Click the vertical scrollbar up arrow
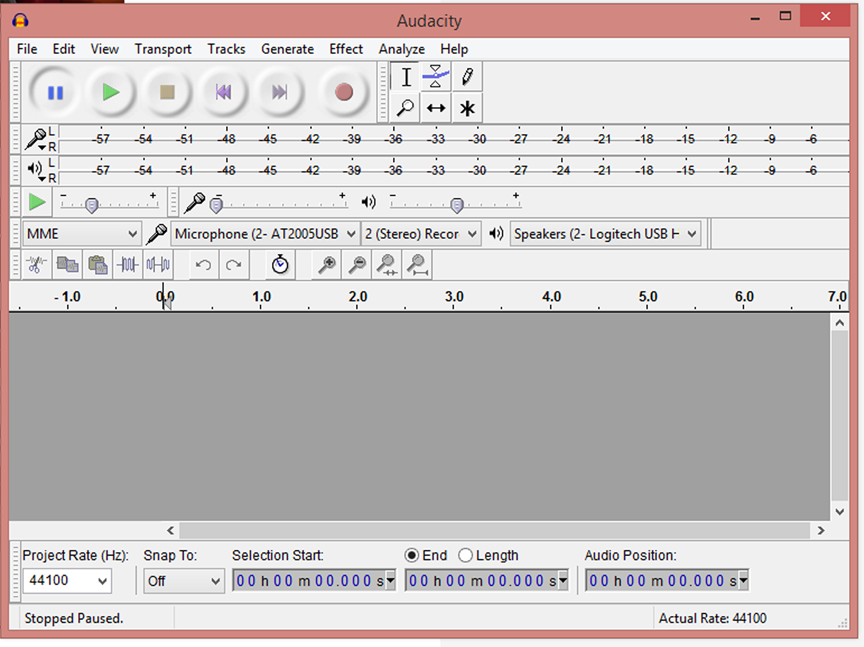The width and height of the screenshot is (864, 647). tap(840, 323)
